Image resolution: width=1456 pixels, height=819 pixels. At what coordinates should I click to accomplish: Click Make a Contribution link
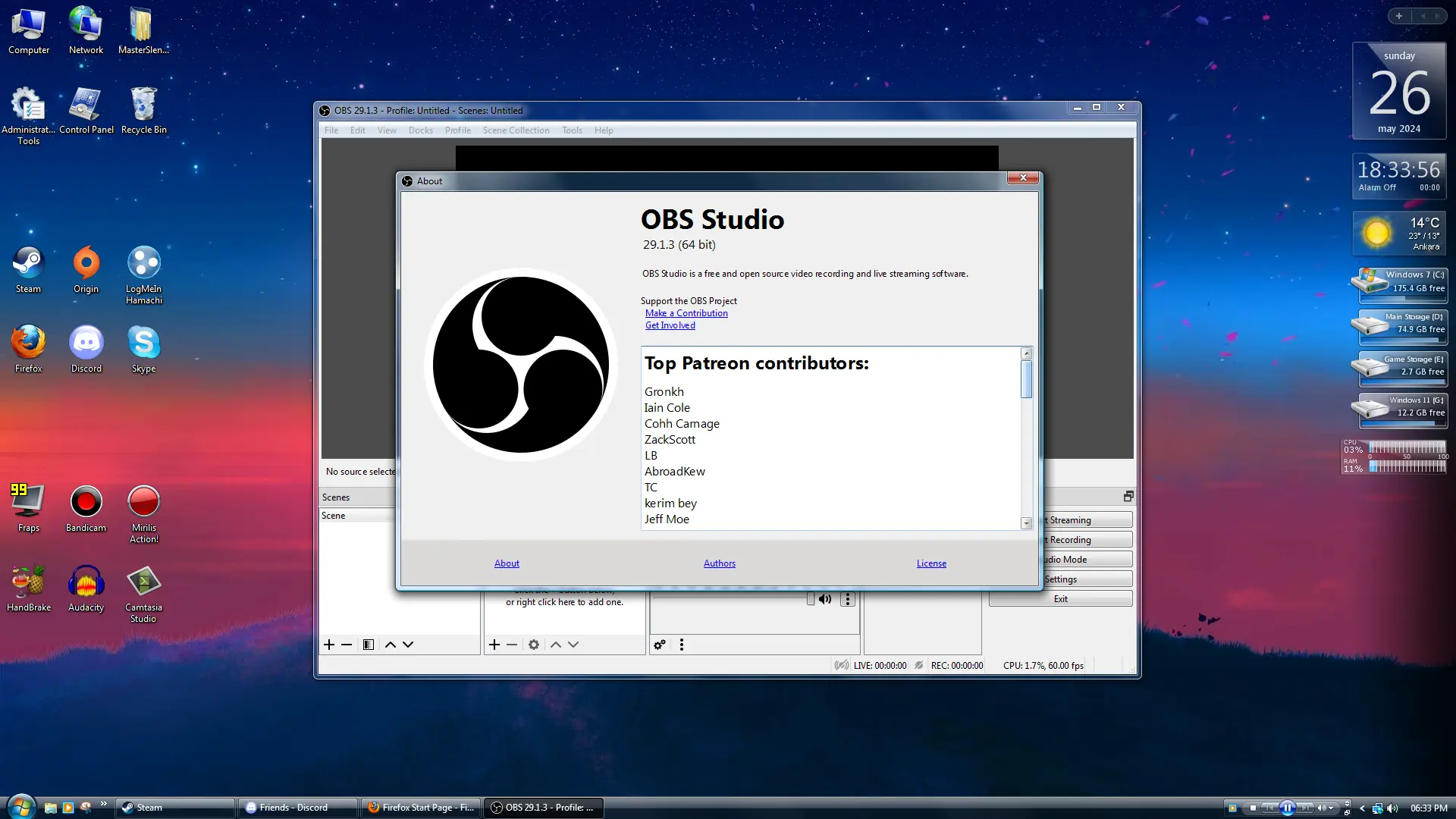pos(686,313)
